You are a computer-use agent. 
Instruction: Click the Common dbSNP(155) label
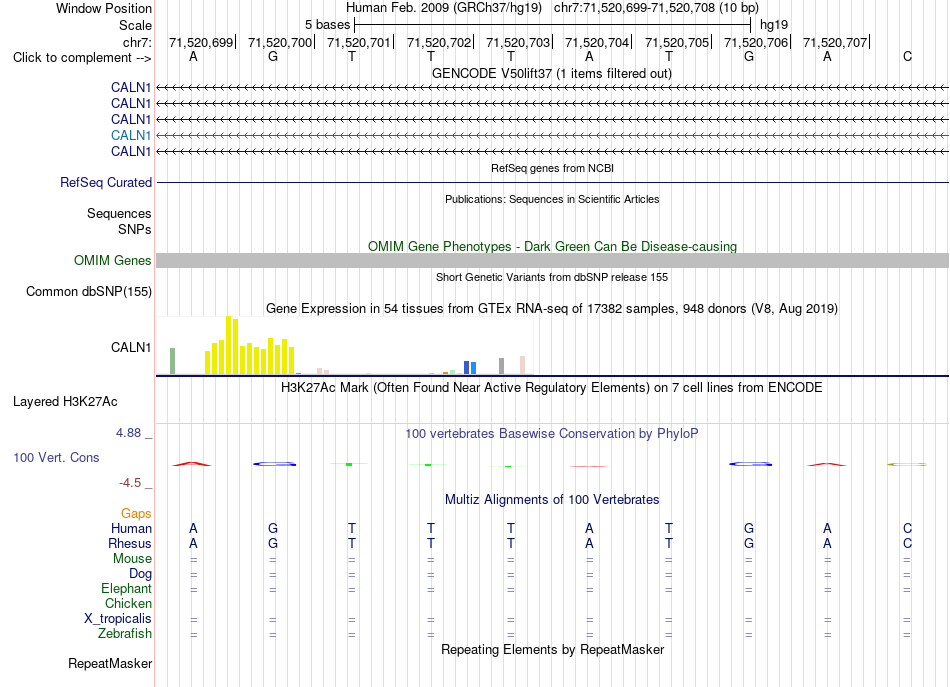[x=88, y=291]
